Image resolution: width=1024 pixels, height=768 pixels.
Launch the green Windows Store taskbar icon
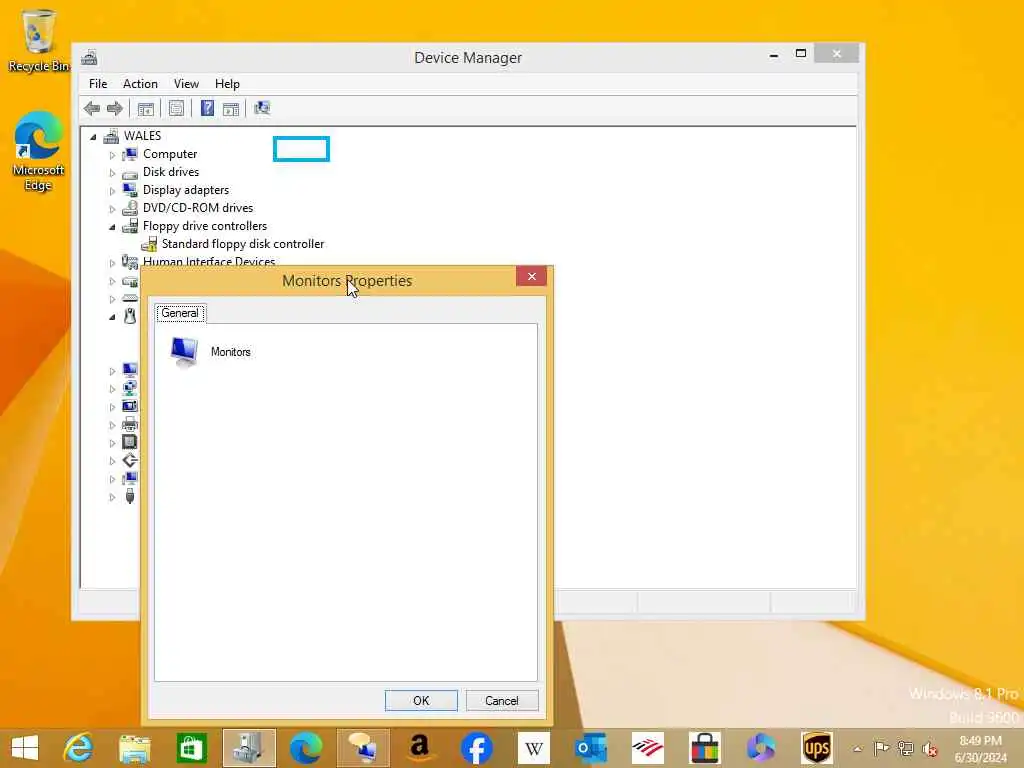tap(191, 748)
